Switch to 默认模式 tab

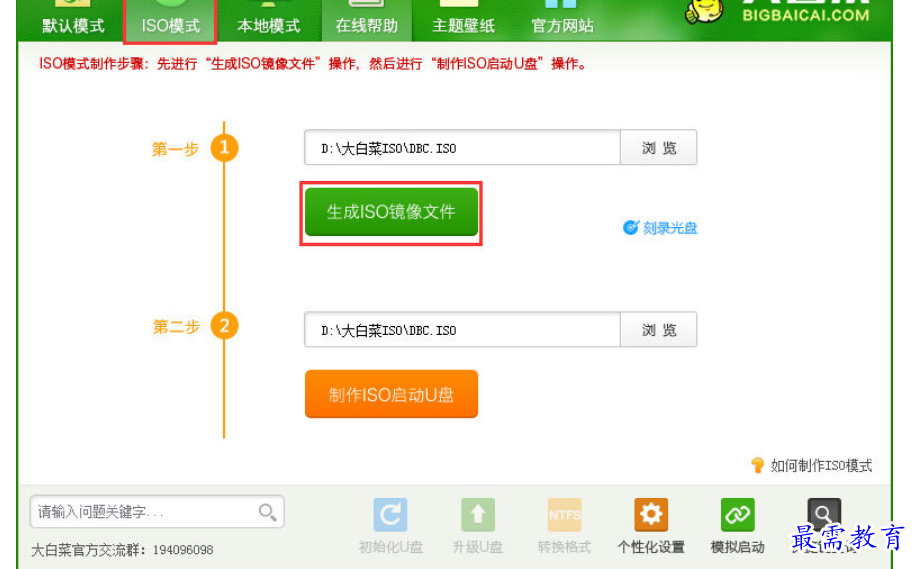[x=73, y=21]
